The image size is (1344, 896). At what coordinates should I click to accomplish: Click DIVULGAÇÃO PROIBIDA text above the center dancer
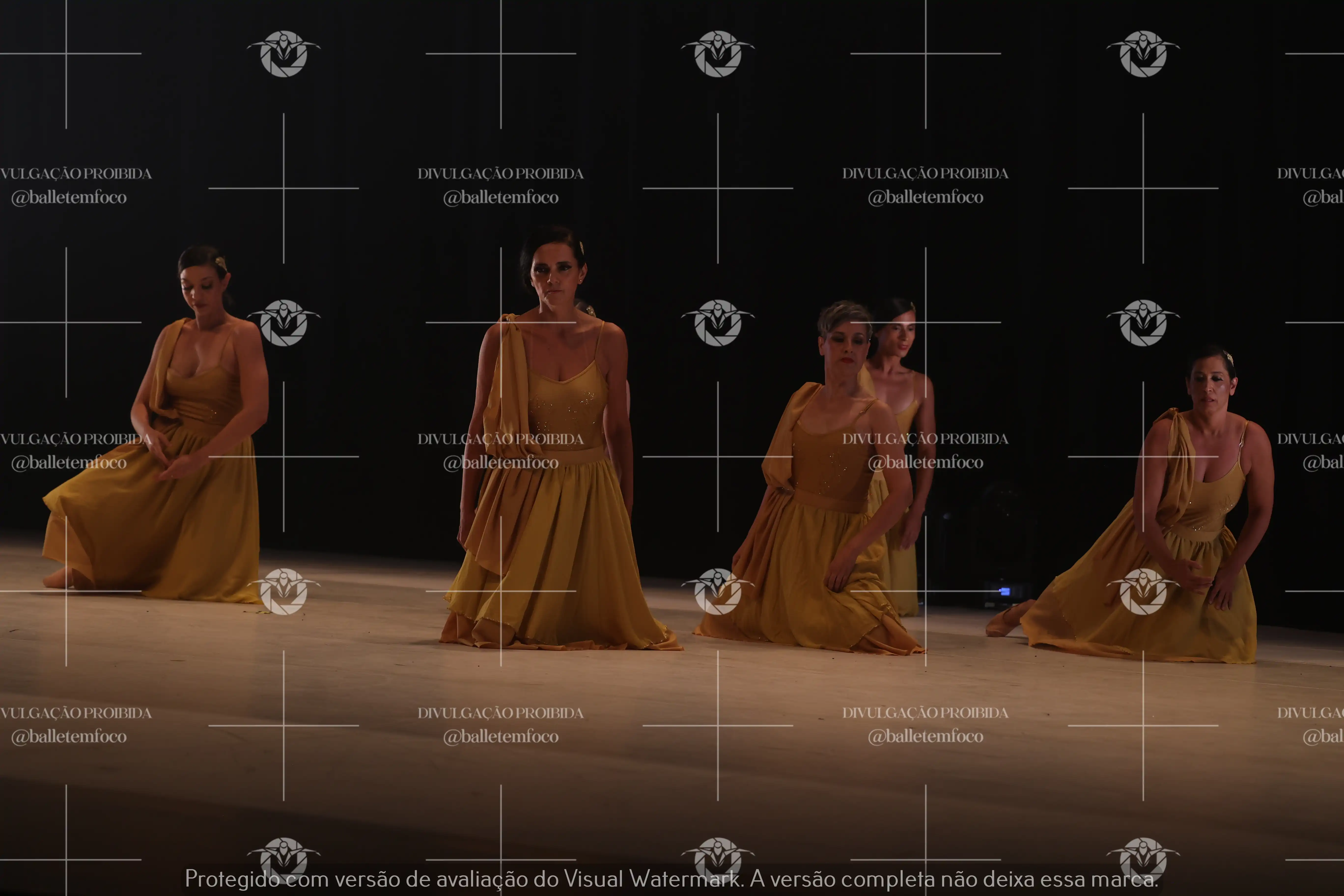501,174
